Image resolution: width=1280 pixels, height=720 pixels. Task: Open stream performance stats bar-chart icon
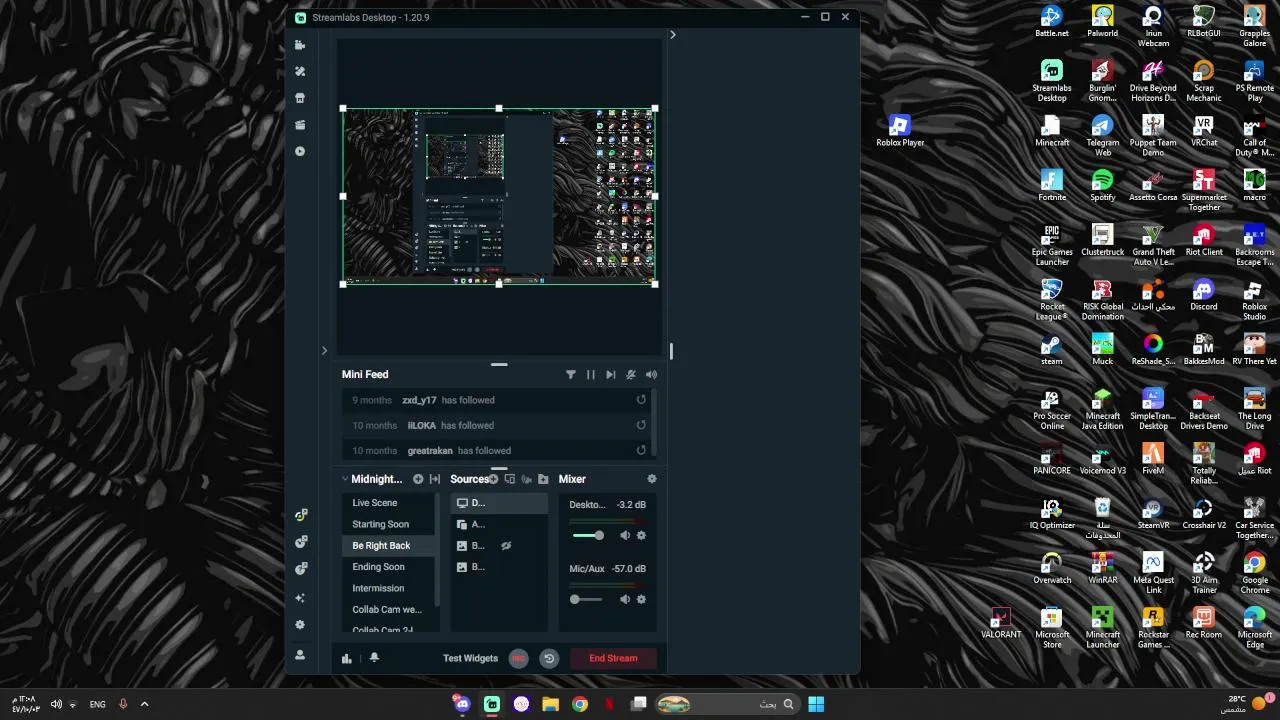(347, 658)
